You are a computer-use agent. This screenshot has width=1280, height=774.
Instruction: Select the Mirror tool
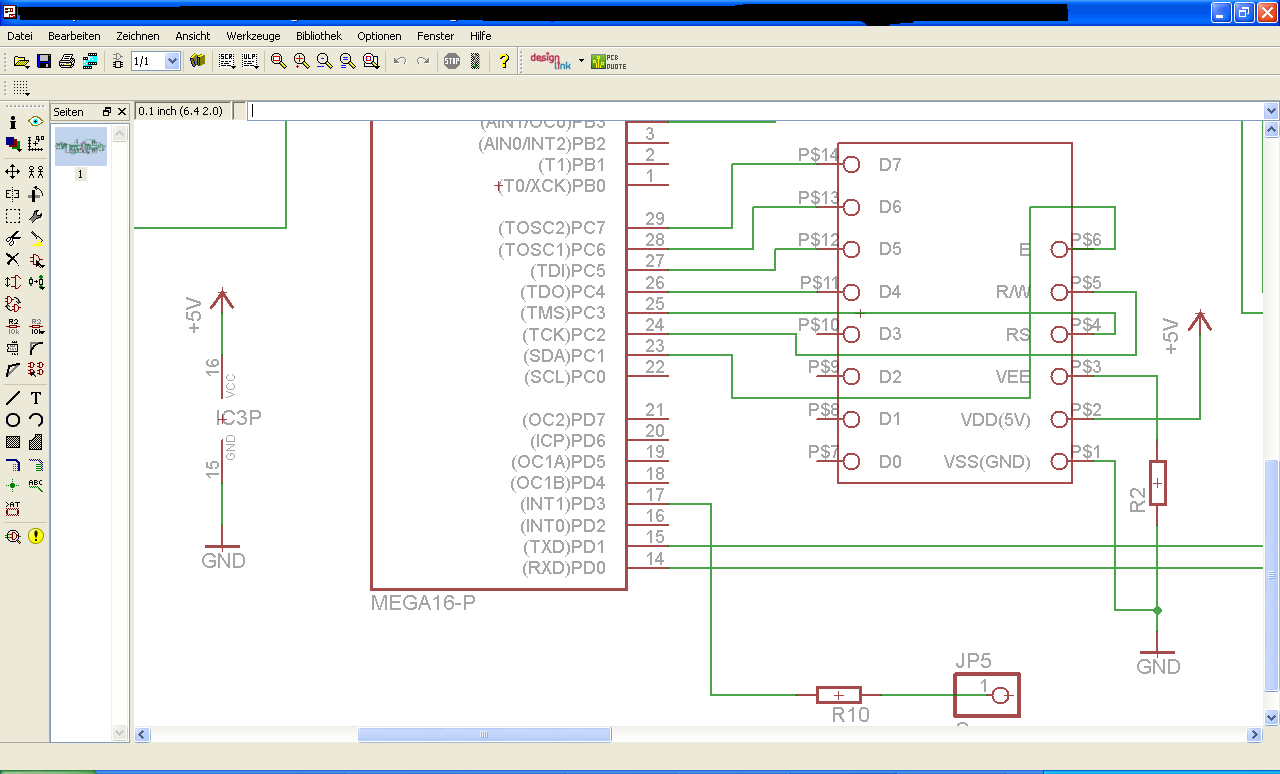click(x=13, y=194)
